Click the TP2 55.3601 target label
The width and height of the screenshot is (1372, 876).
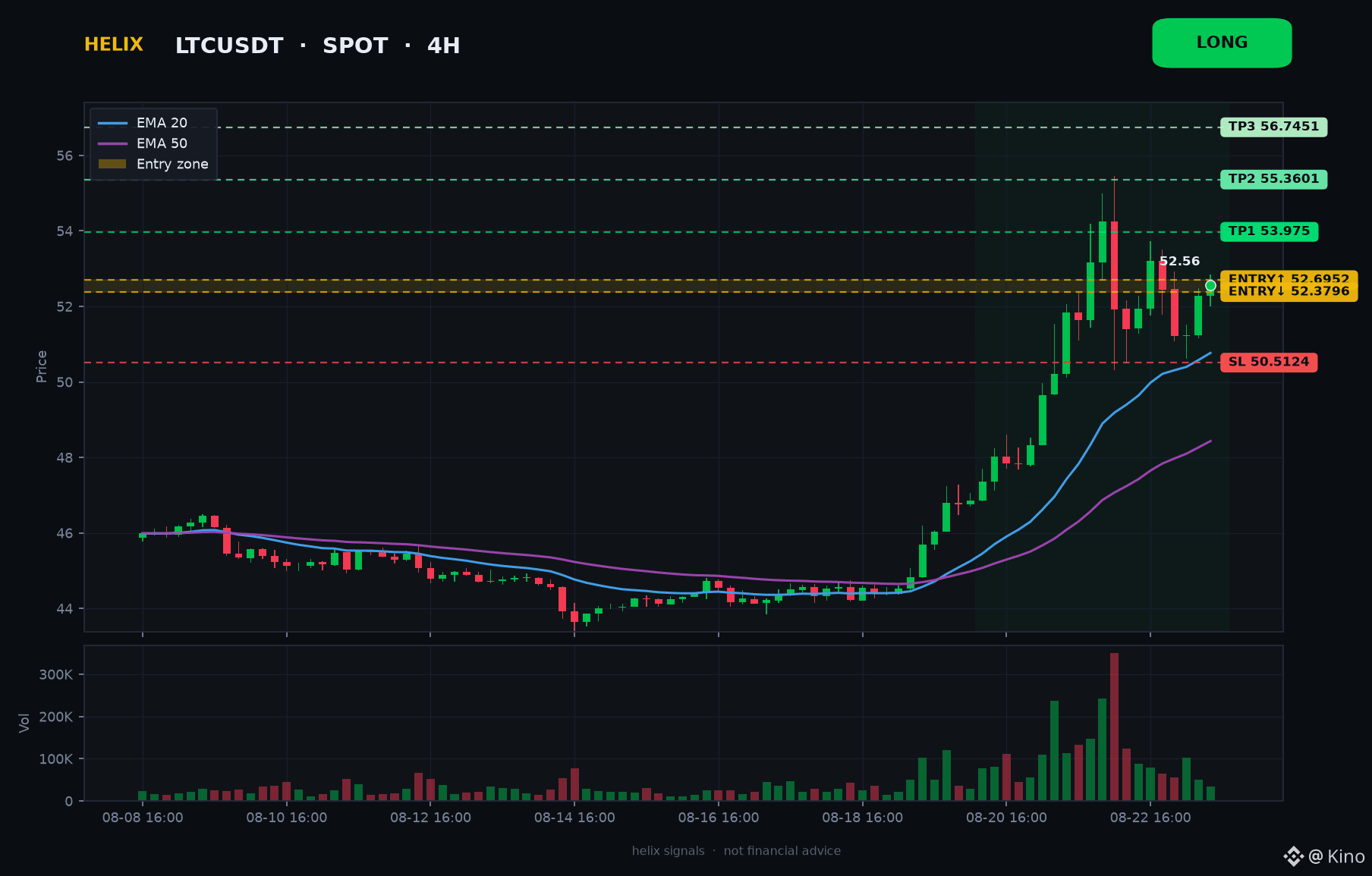(1273, 179)
